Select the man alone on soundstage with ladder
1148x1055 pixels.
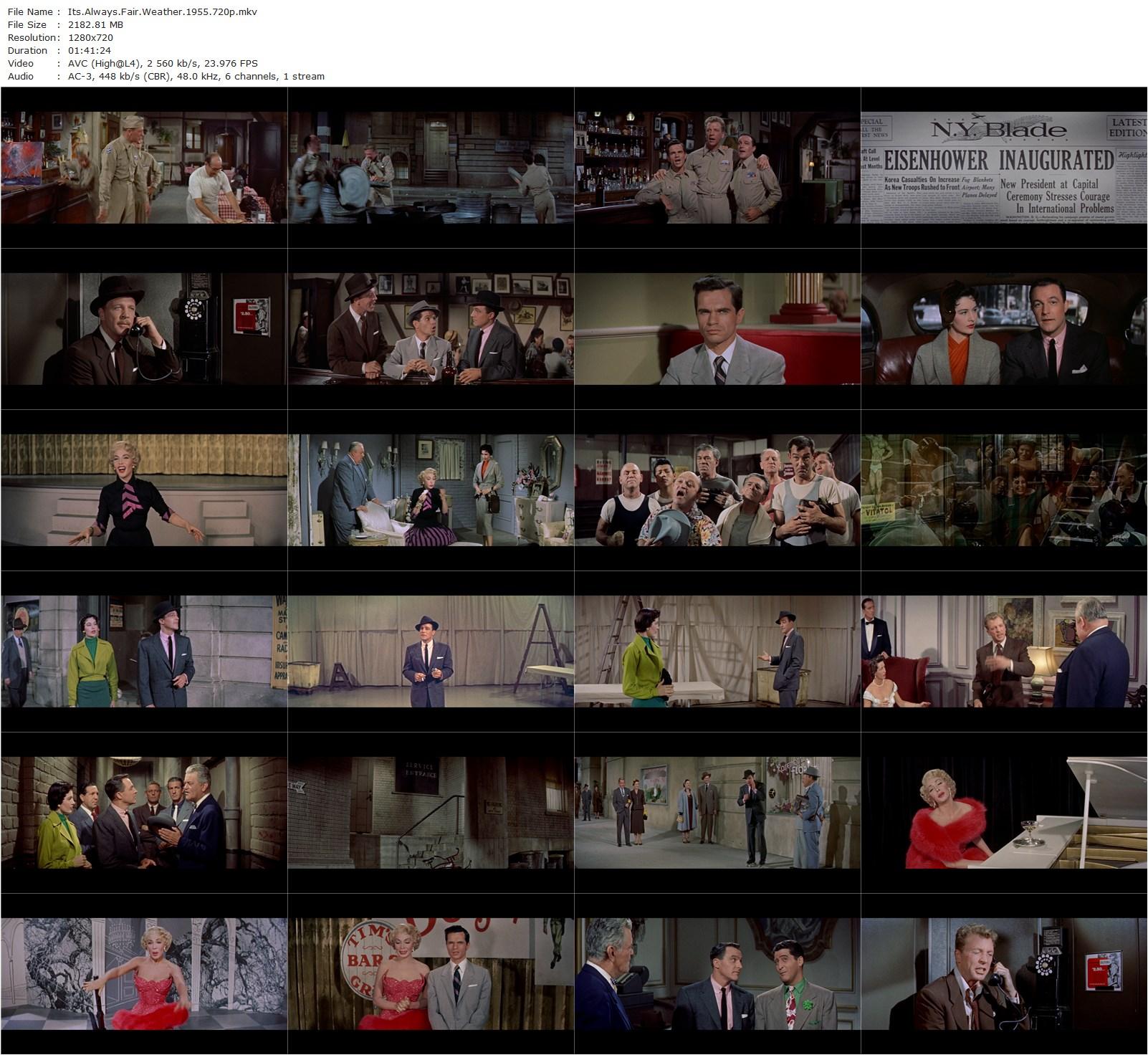(431, 651)
